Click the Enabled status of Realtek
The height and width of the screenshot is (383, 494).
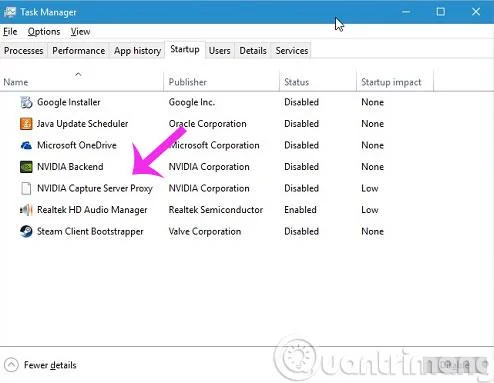point(300,210)
